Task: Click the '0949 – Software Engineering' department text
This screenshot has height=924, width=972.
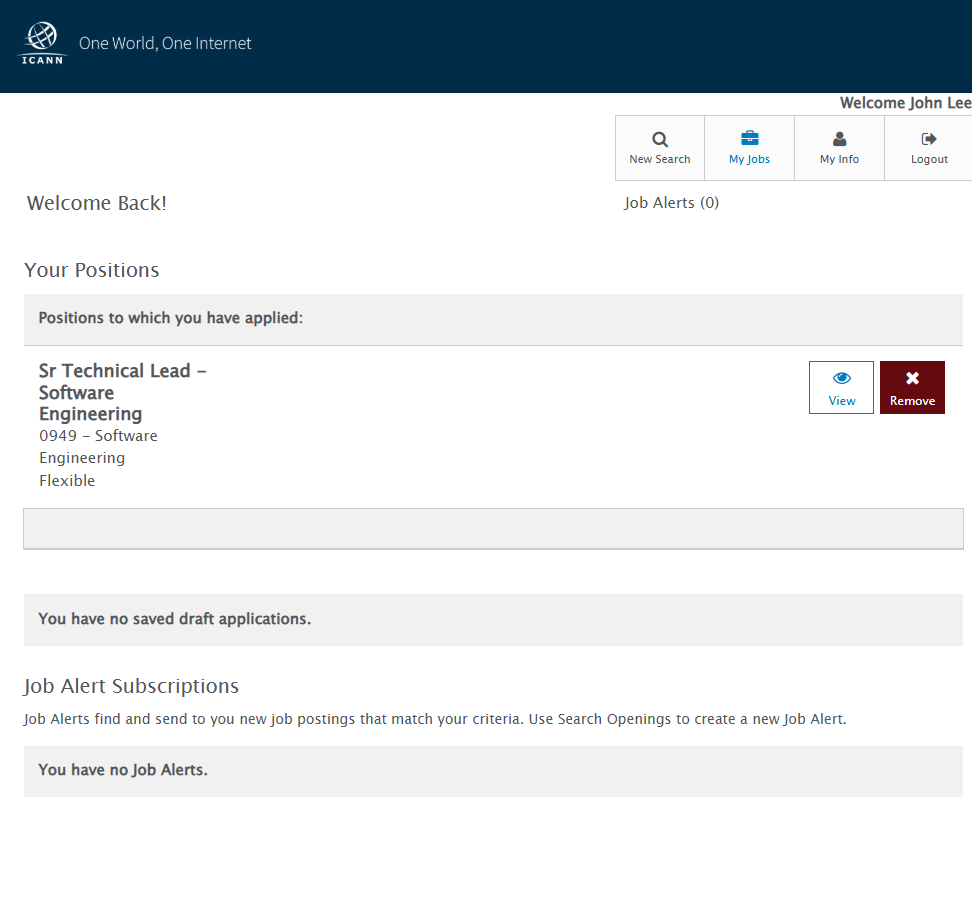Action: click(x=98, y=447)
